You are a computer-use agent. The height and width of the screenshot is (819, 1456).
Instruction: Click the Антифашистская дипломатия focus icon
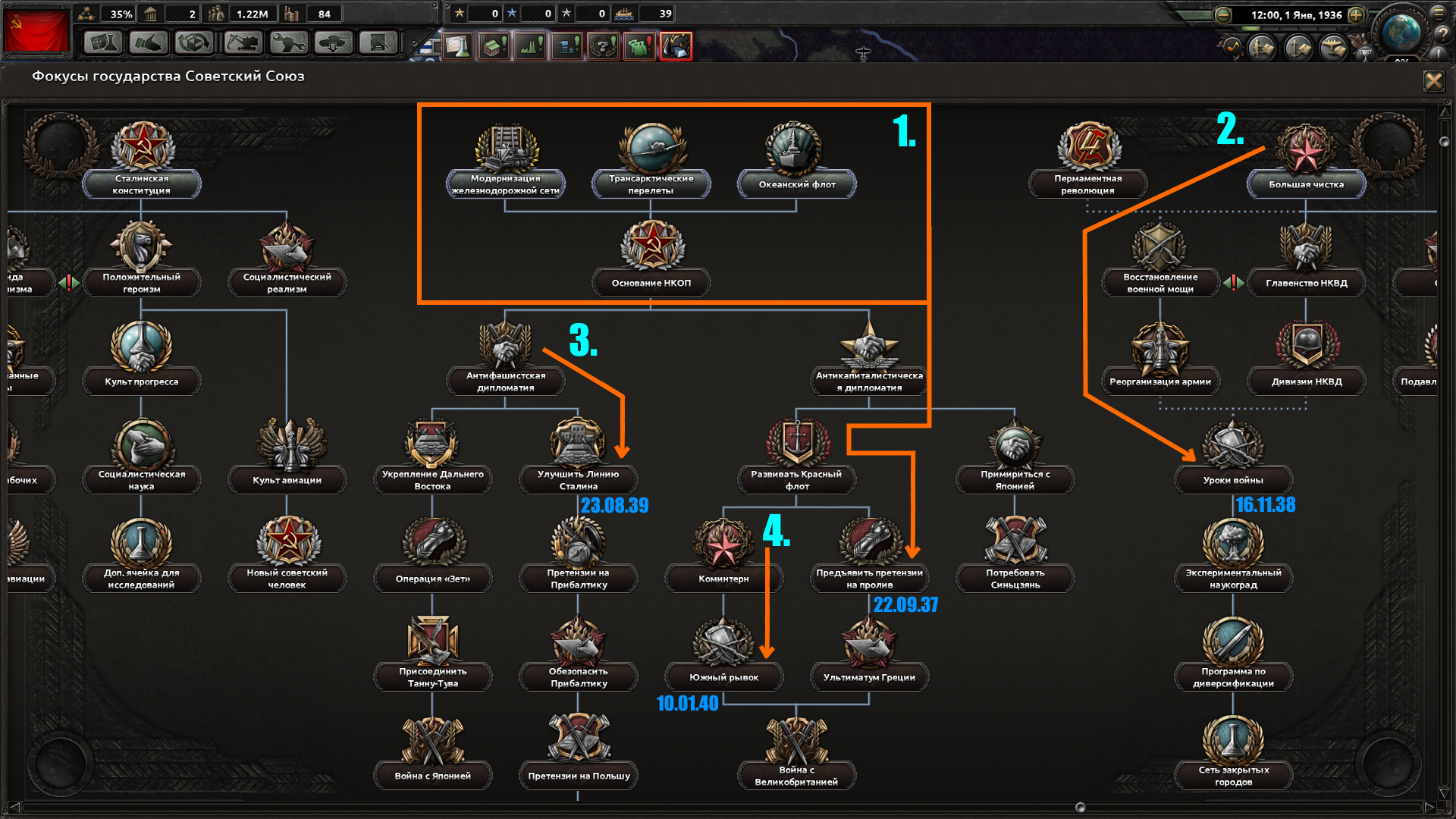coord(506,344)
